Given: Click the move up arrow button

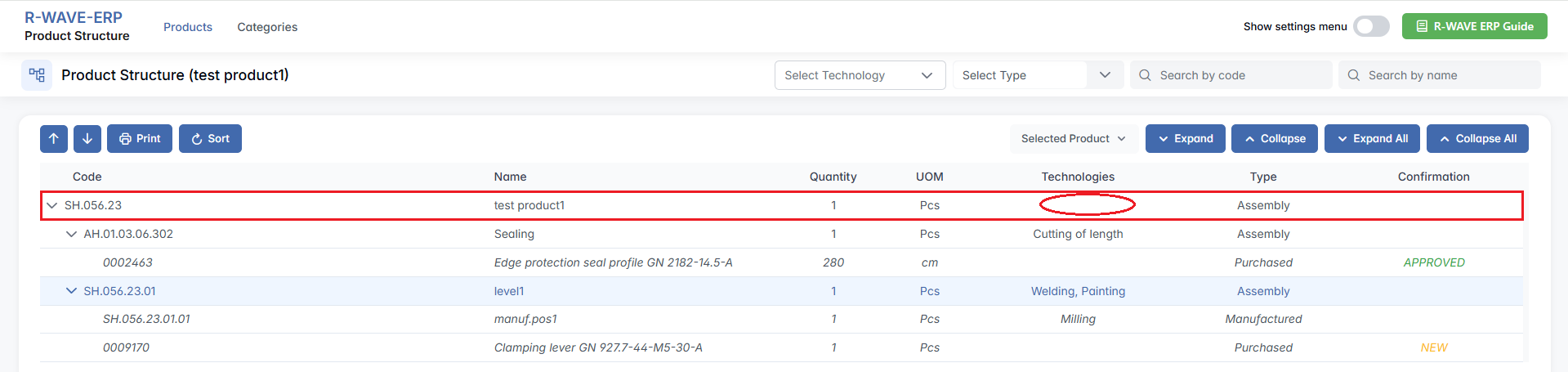Looking at the screenshot, I should coord(54,139).
